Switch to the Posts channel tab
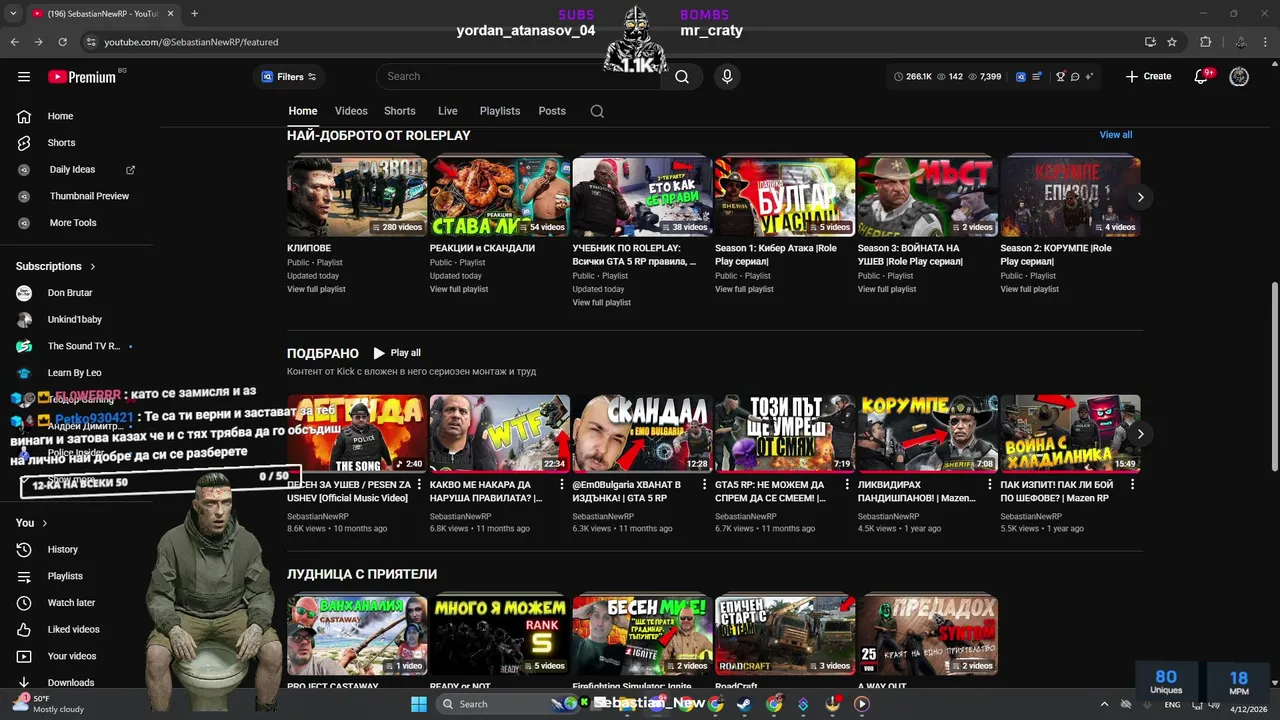The height and width of the screenshot is (720, 1280). pos(552,111)
